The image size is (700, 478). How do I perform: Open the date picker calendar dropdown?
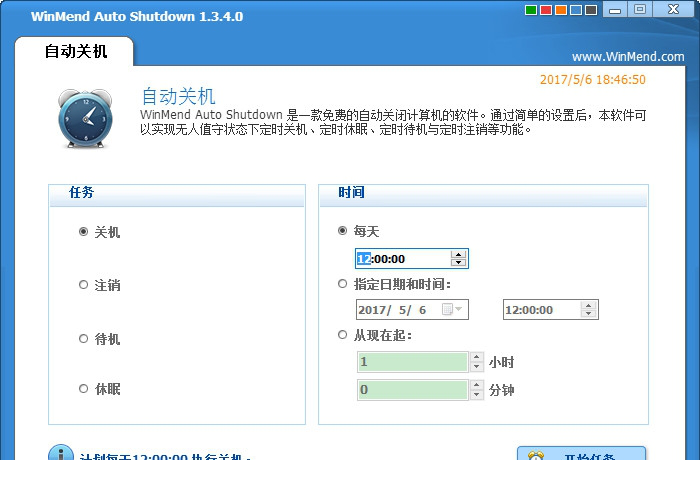pos(453,309)
